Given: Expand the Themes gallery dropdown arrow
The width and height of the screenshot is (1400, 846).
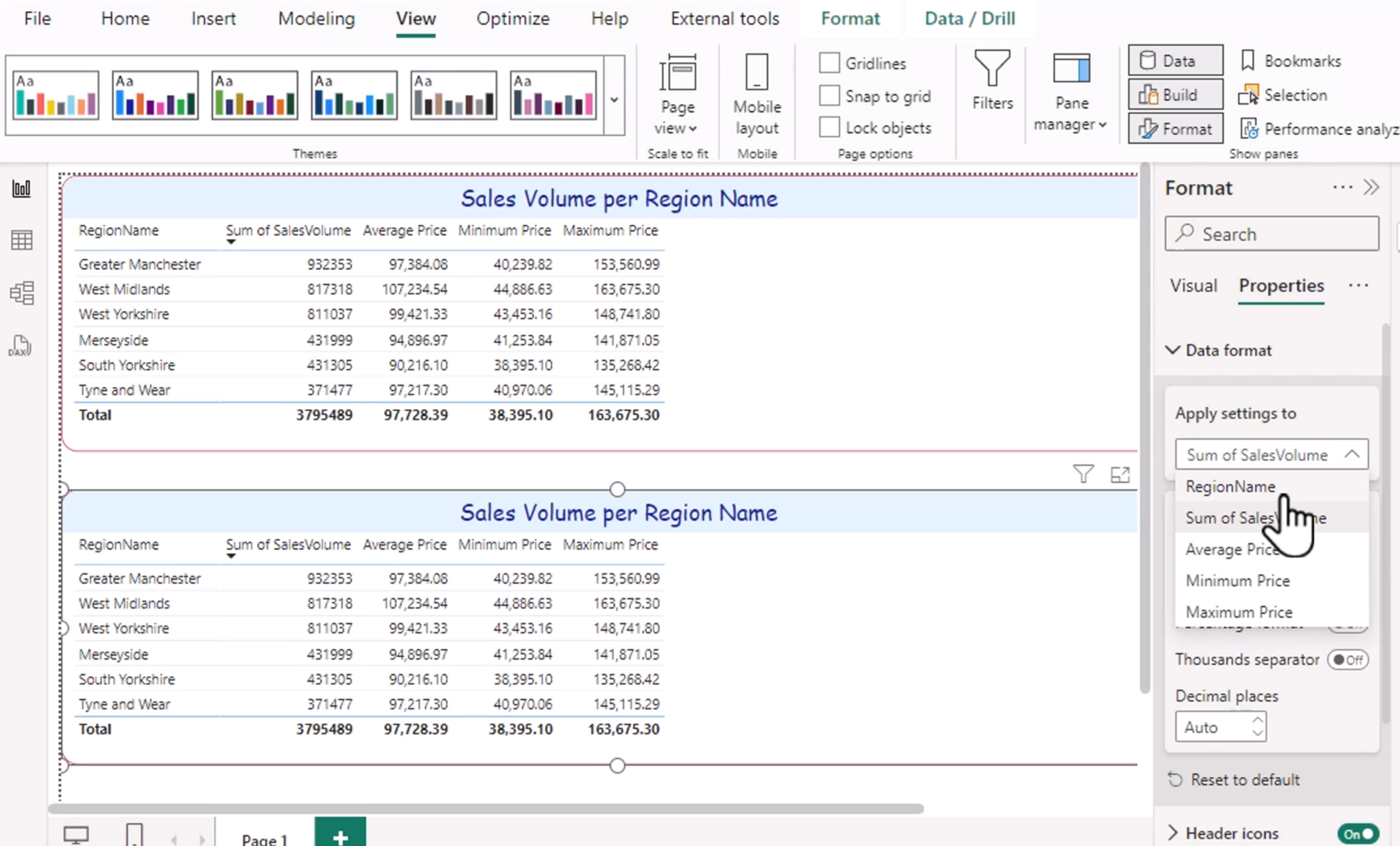Looking at the screenshot, I should (x=614, y=95).
